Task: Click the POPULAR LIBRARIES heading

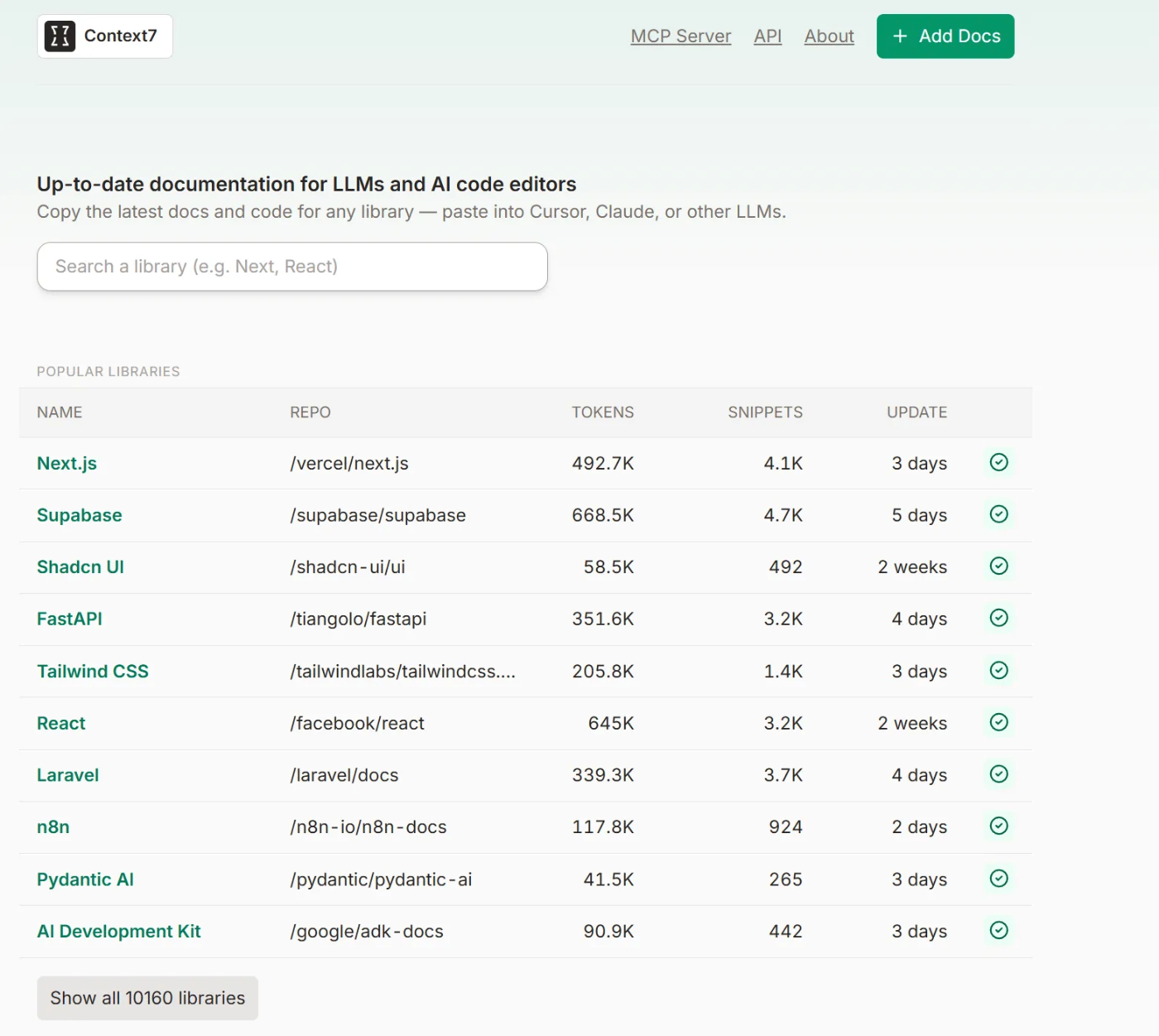Action: (108, 372)
